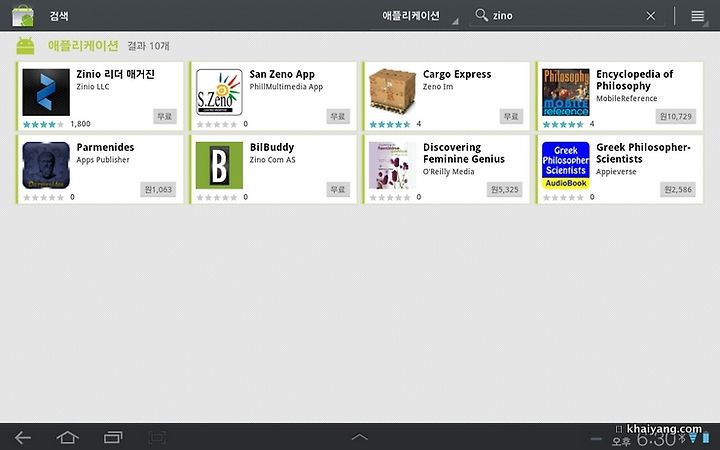Tap the system Home button
Screen dimensions: 720x450
67,437
